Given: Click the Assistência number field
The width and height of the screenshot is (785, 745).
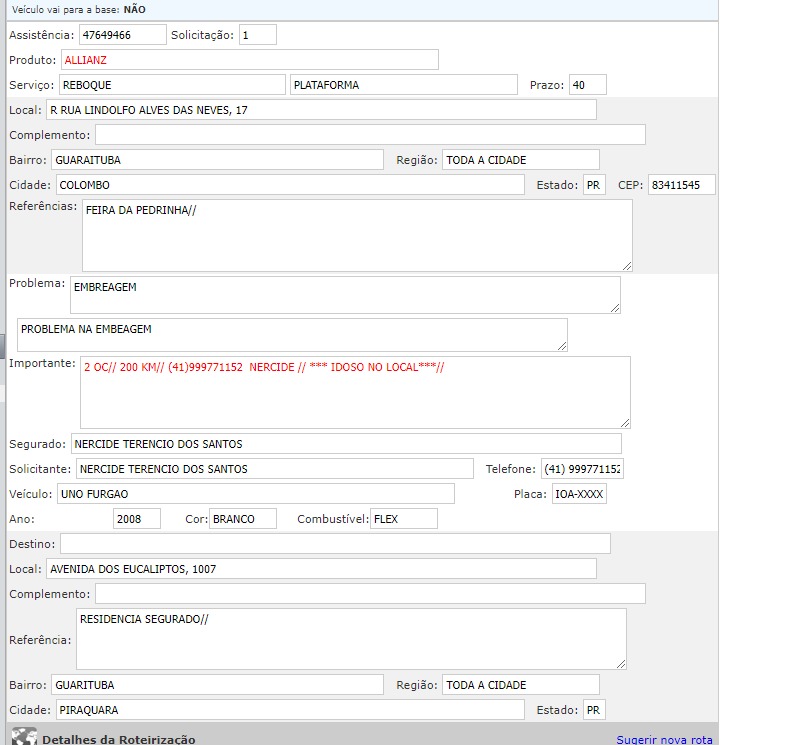Looking at the screenshot, I should [122, 35].
